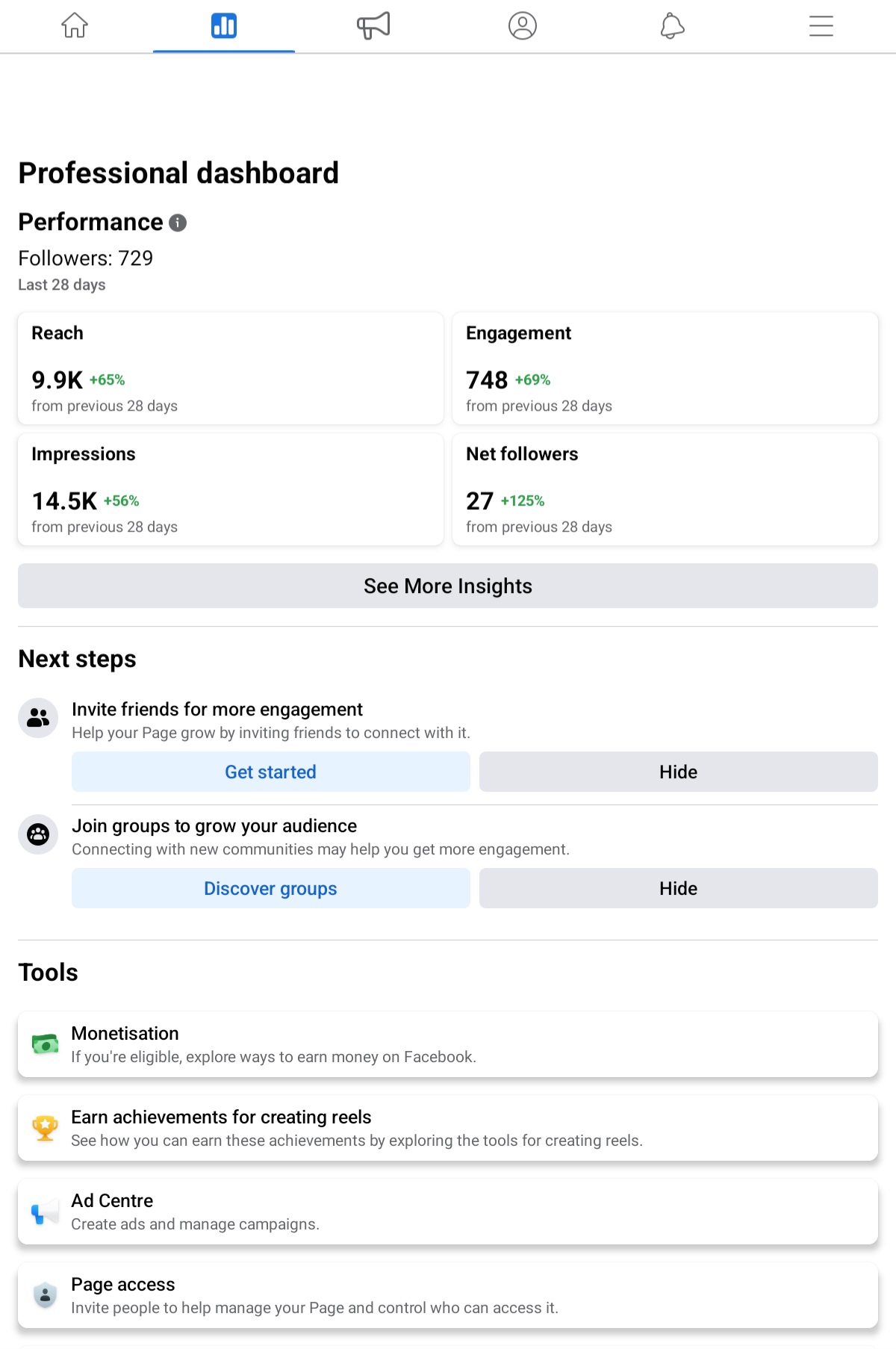Open the notifications bell icon
This screenshot has height=1349, width=896.
point(672,26)
